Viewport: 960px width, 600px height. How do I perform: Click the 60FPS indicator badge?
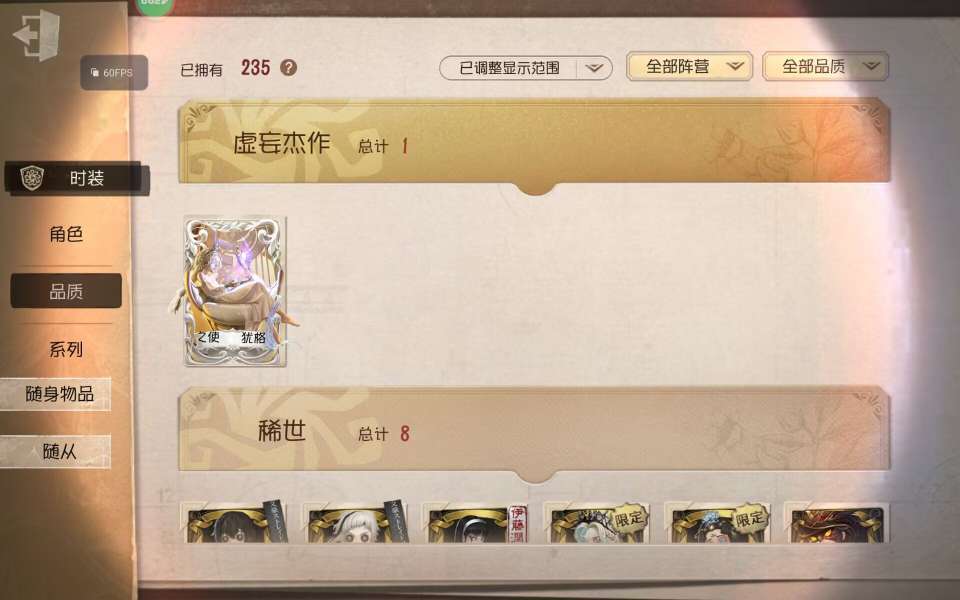114,72
